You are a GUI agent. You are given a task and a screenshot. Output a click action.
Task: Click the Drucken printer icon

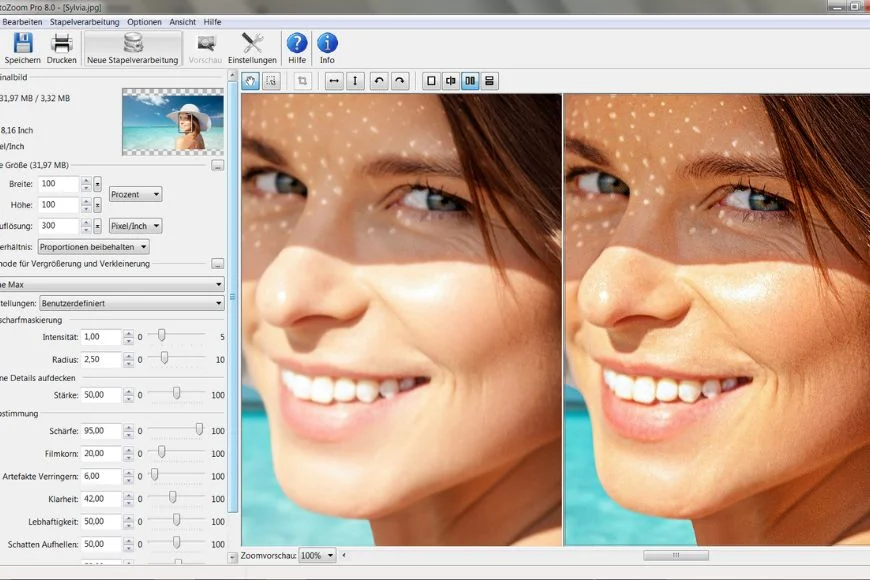pos(62,43)
